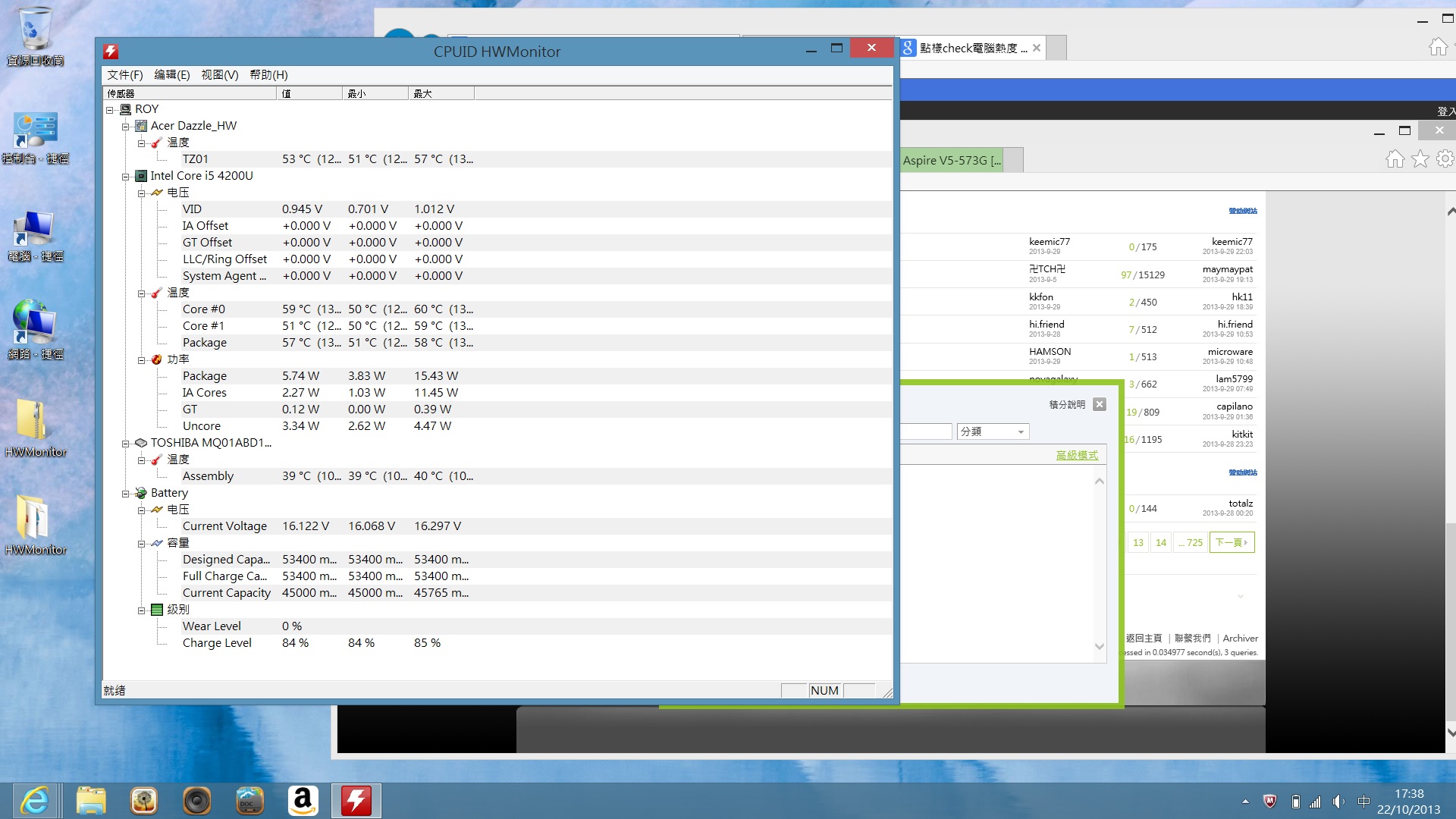Open the maymaypat user link
The height and width of the screenshot is (819, 1456).
click(1227, 269)
